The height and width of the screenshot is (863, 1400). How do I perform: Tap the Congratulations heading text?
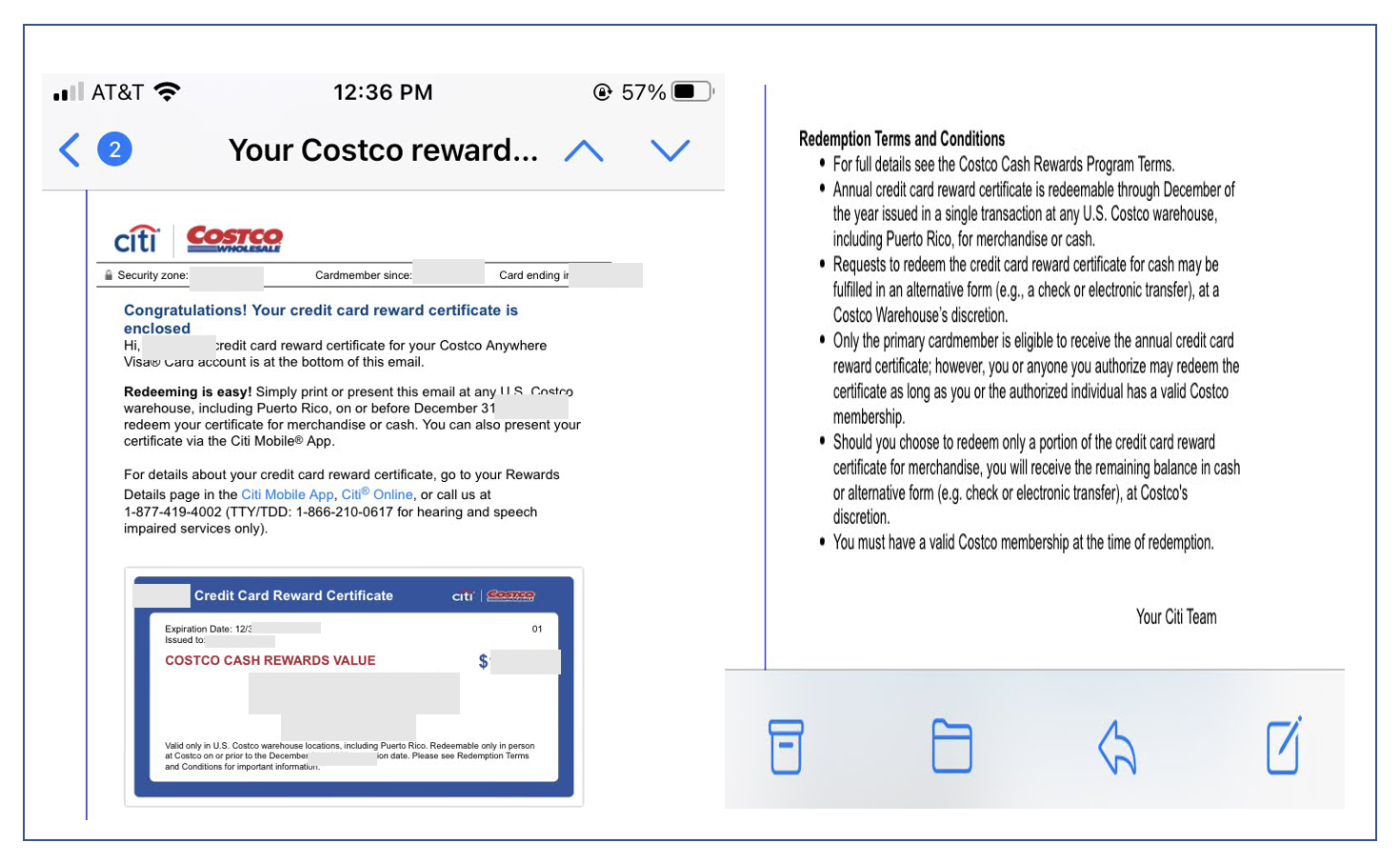(321, 319)
